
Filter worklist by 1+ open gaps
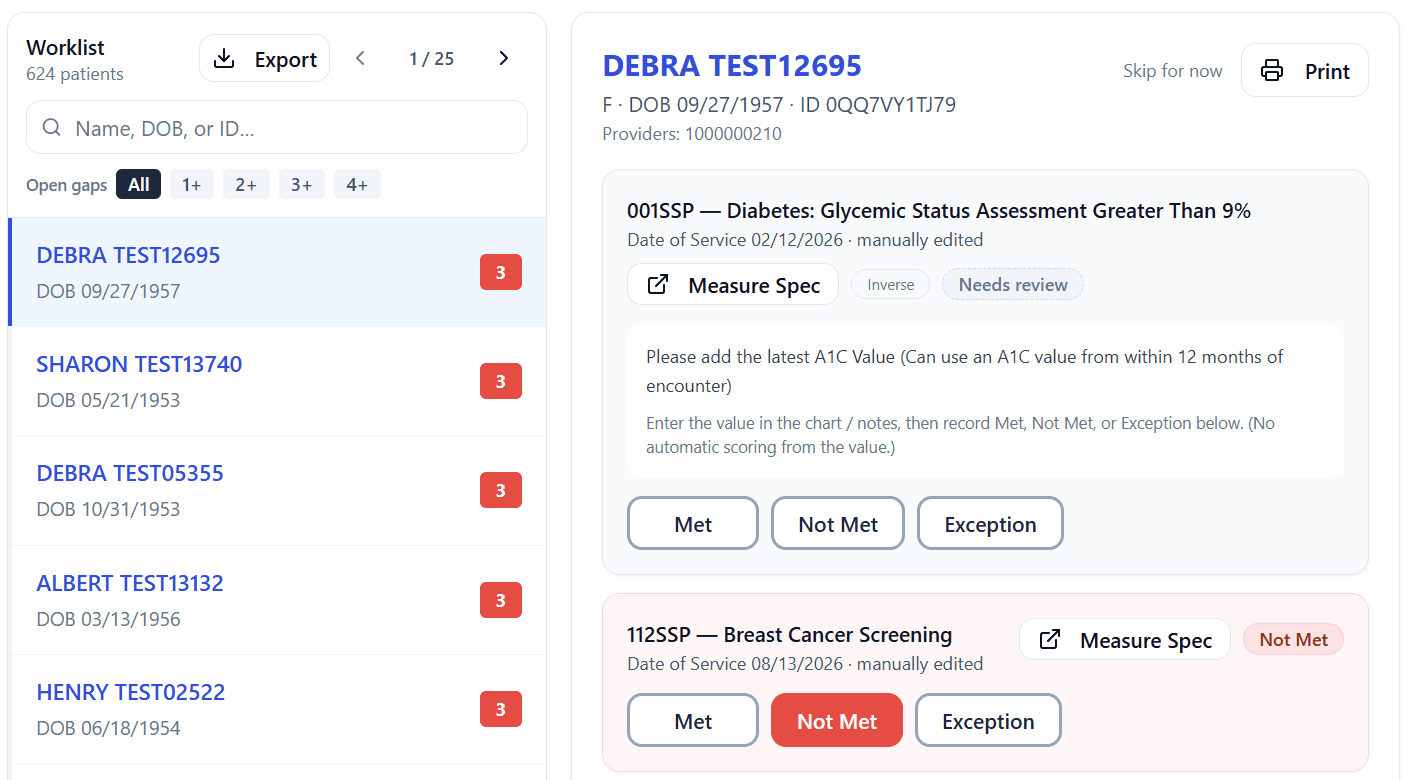[191, 185]
